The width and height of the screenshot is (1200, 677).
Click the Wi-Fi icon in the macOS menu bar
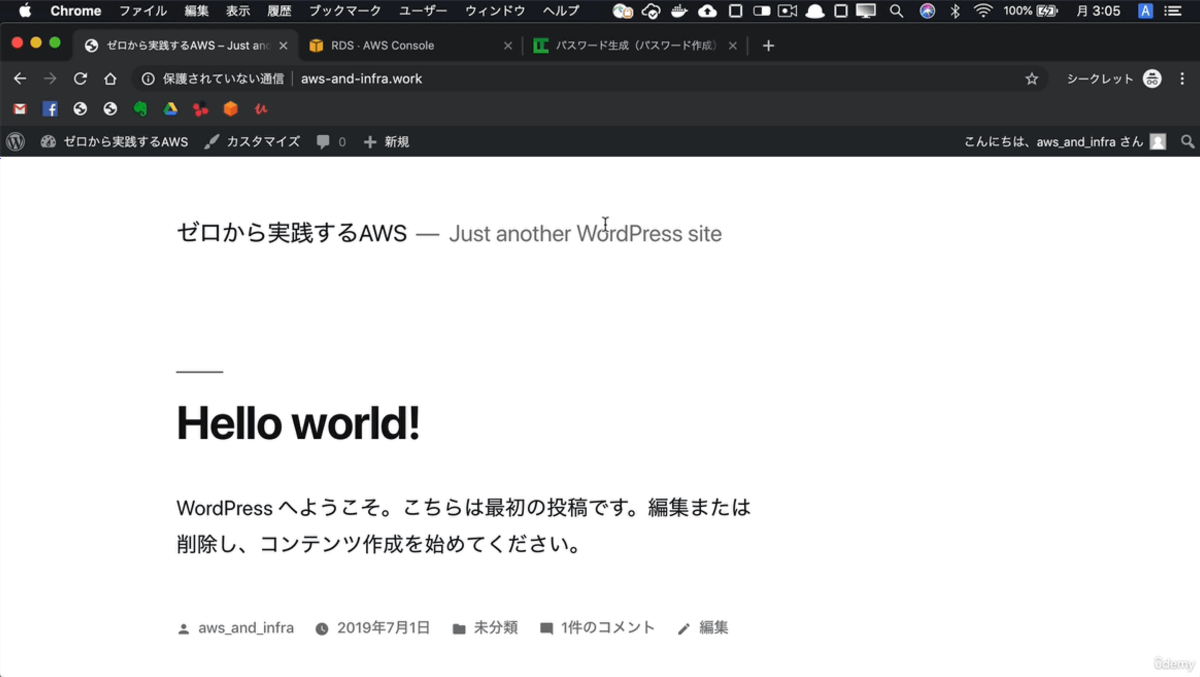983,11
